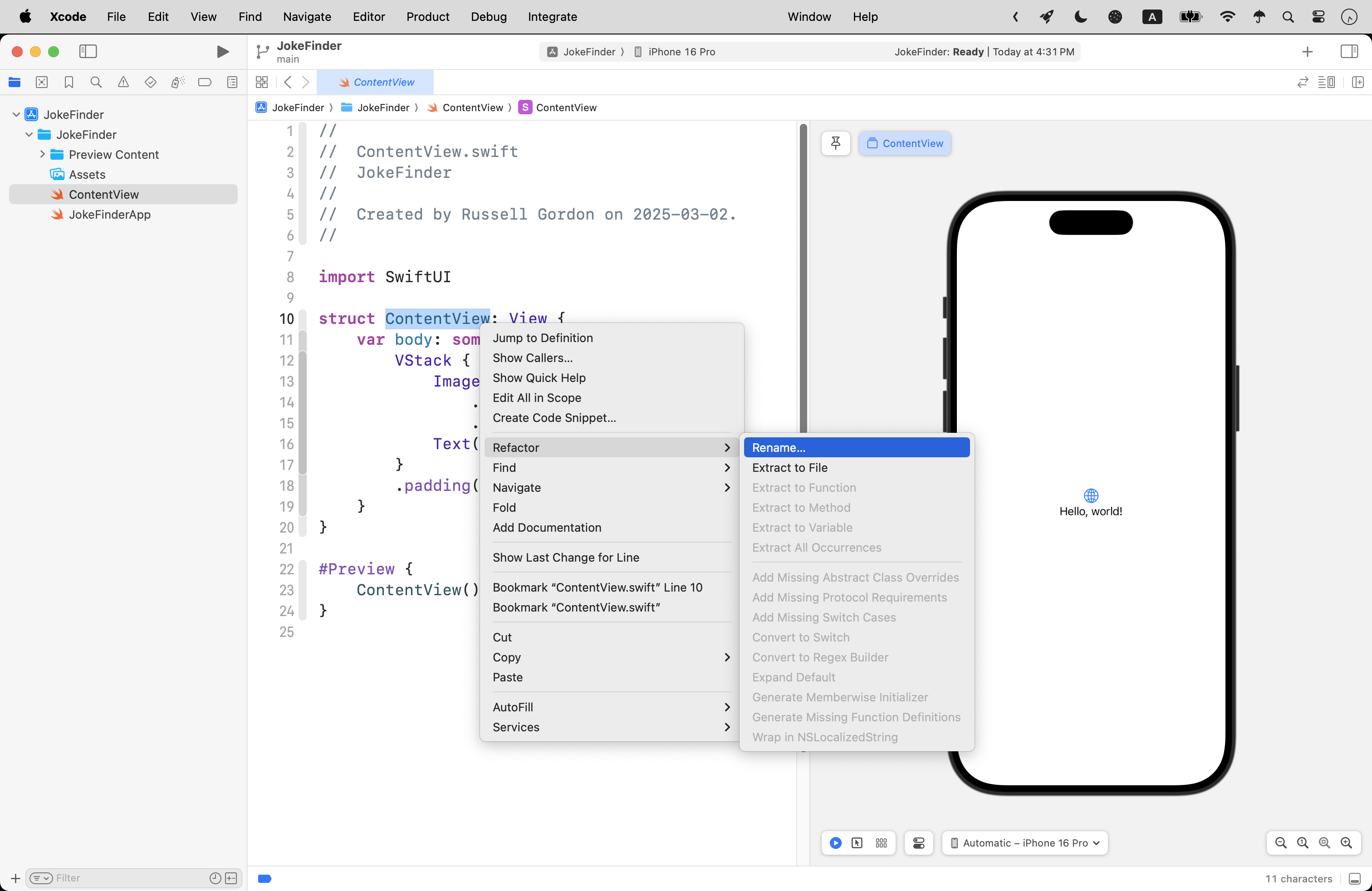This screenshot has width=1372, height=891.
Task: Toggle the debug area at bottom right
Action: pyautogui.click(x=1354, y=878)
